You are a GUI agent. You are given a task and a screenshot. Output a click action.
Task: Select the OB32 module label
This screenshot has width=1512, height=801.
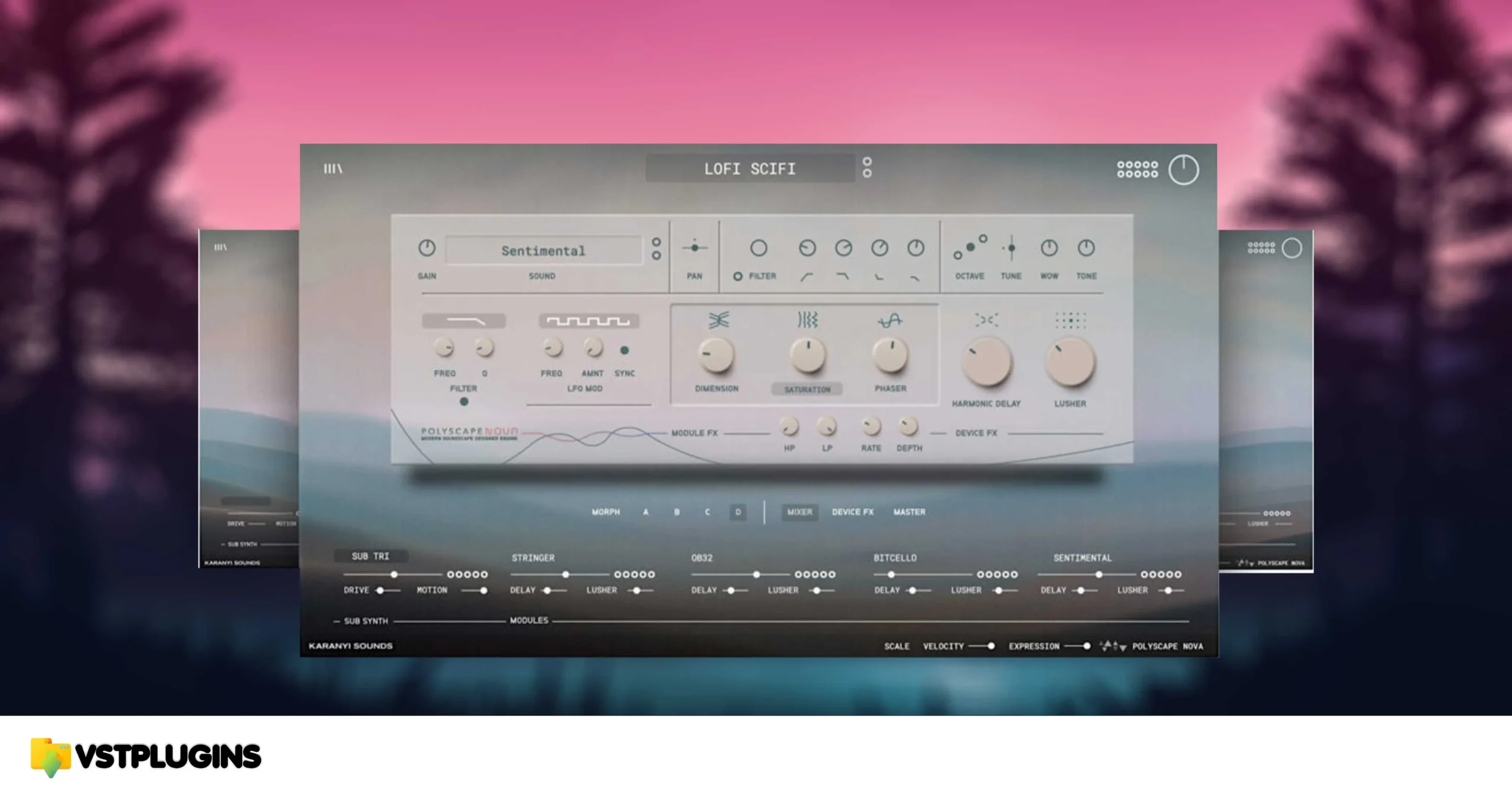[702, 558]
